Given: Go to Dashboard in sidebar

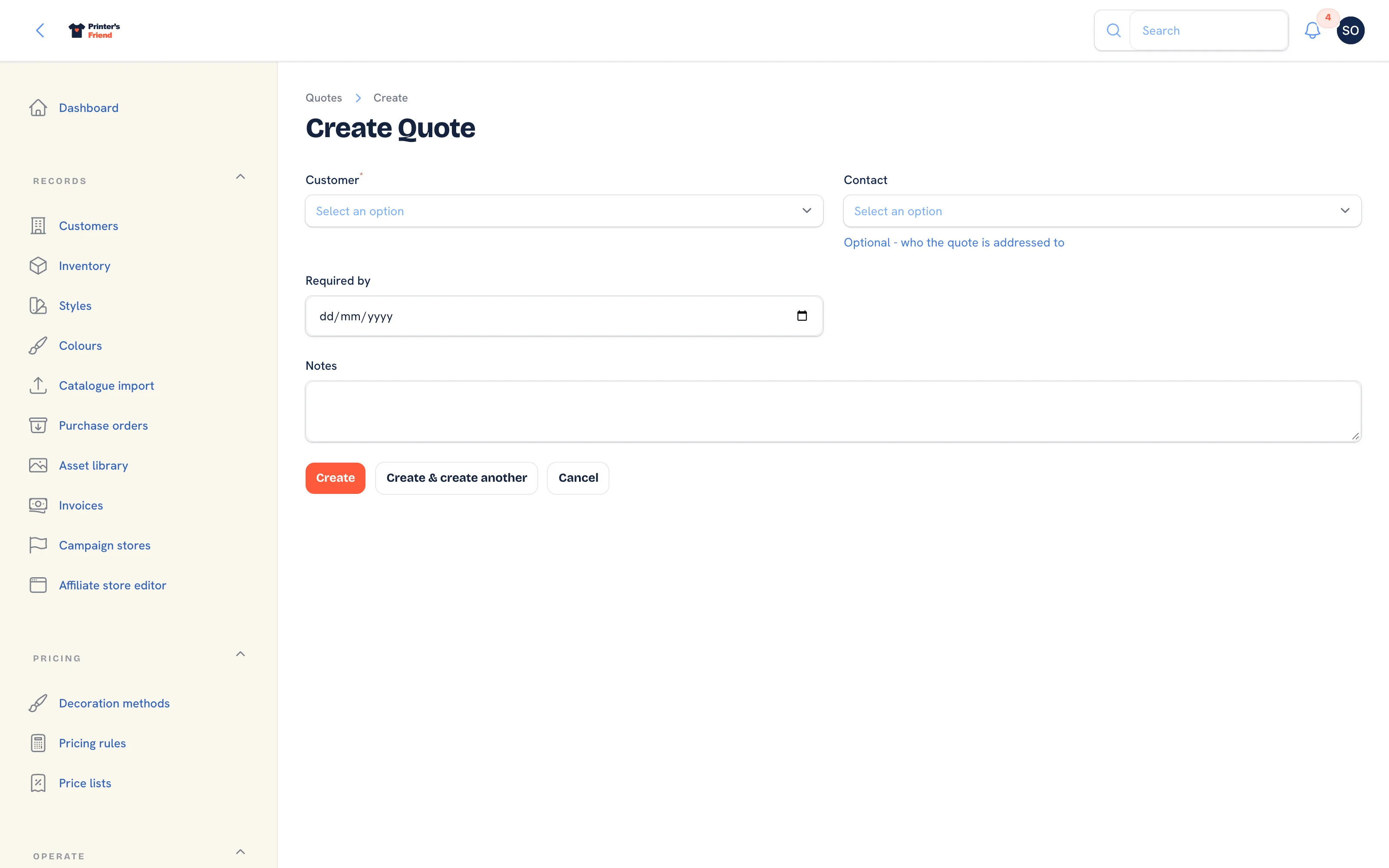Looking at the screenshot, I should click(x=89, y=108).
